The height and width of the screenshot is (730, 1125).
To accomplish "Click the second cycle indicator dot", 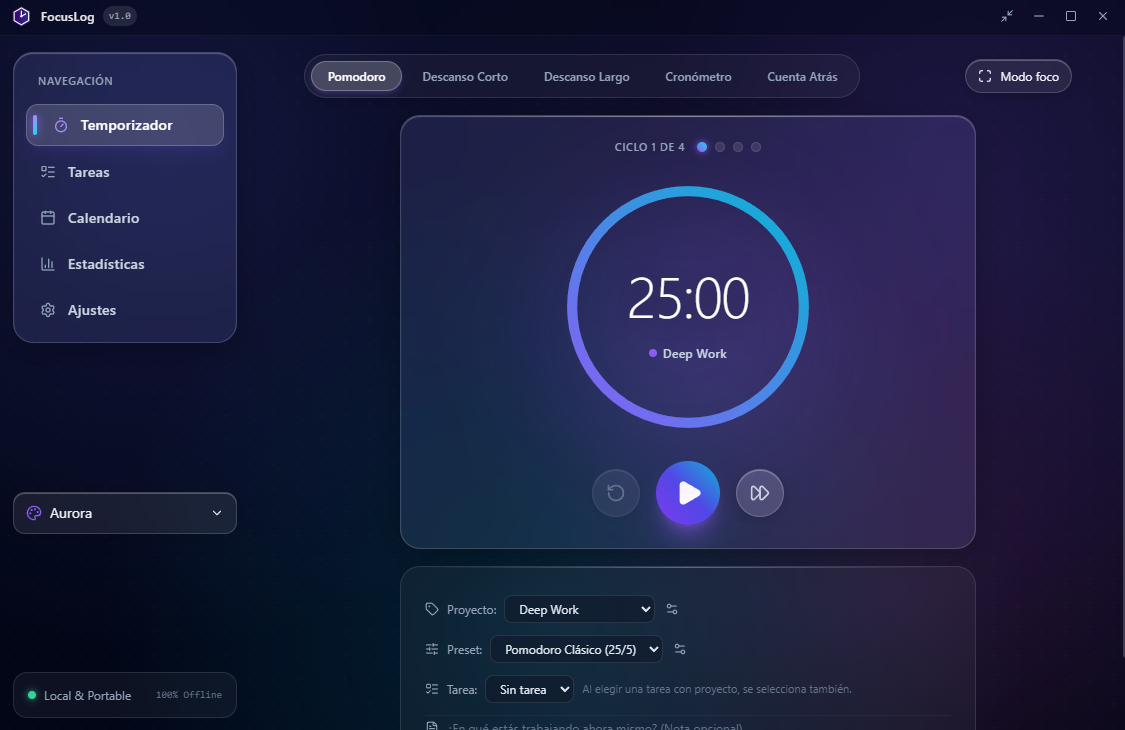I will coord(720,147).
